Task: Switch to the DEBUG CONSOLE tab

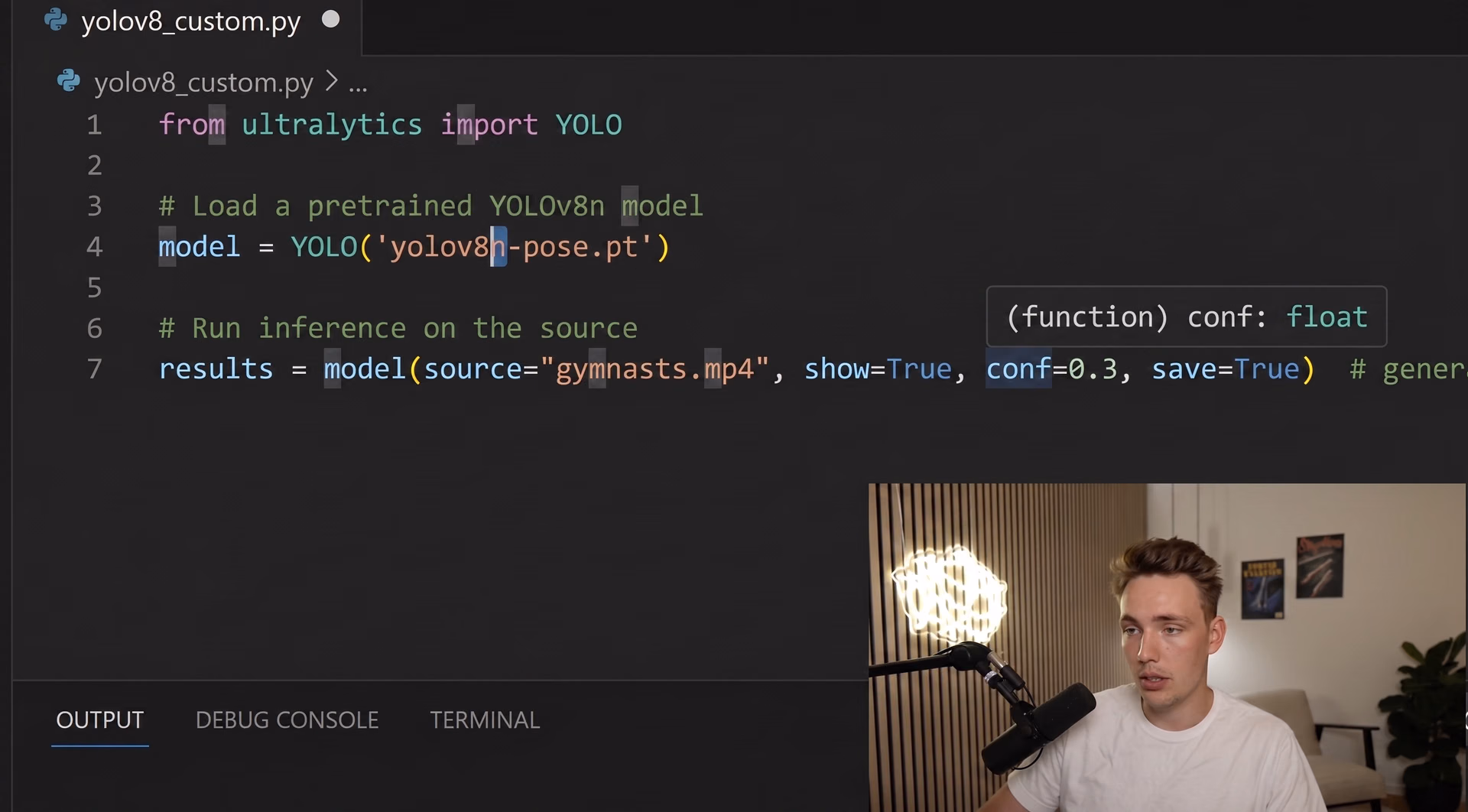Action: click(287, 720)
